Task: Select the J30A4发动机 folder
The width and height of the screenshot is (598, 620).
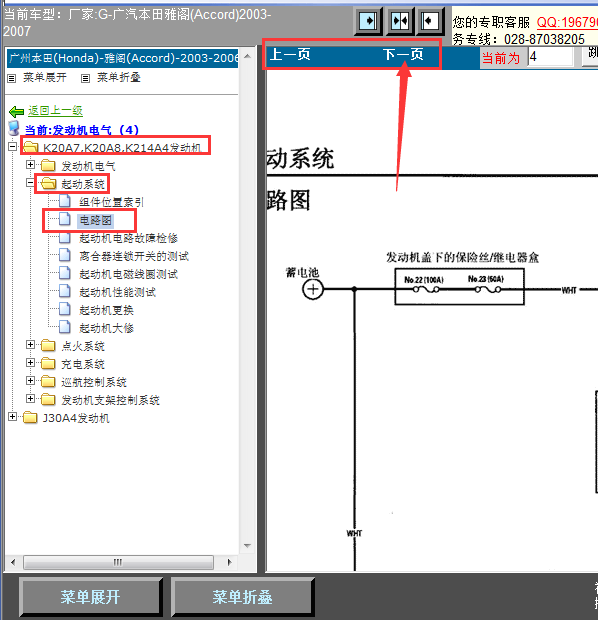Action: pos(76,418)
